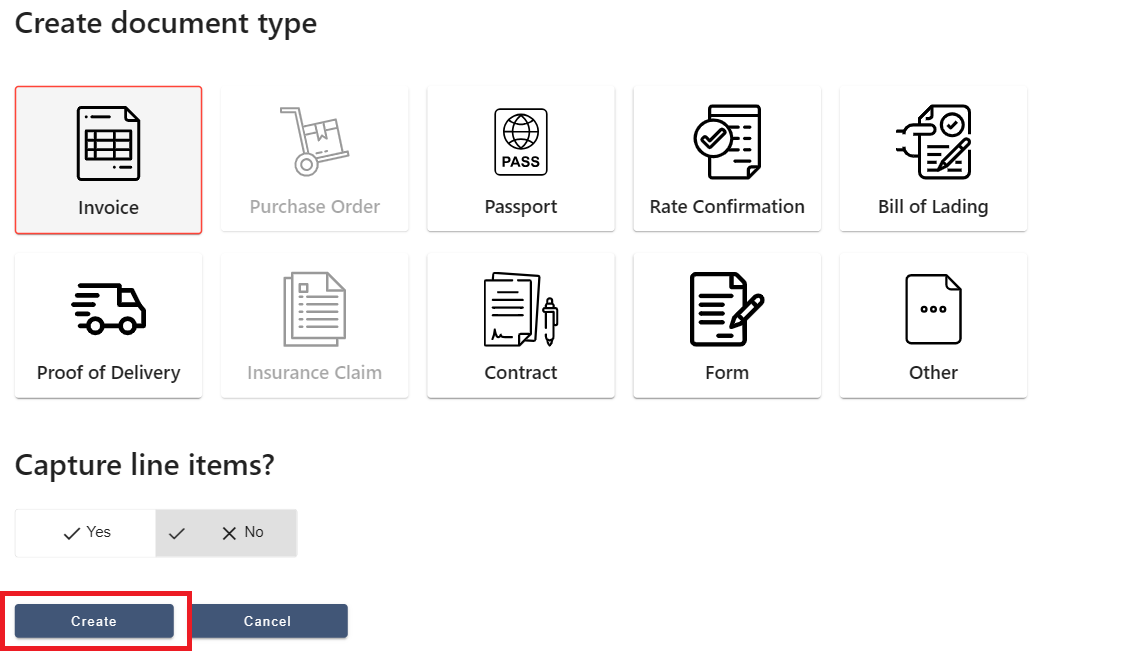Pick the Proof of Delivery truck icon

click(108, 307)
